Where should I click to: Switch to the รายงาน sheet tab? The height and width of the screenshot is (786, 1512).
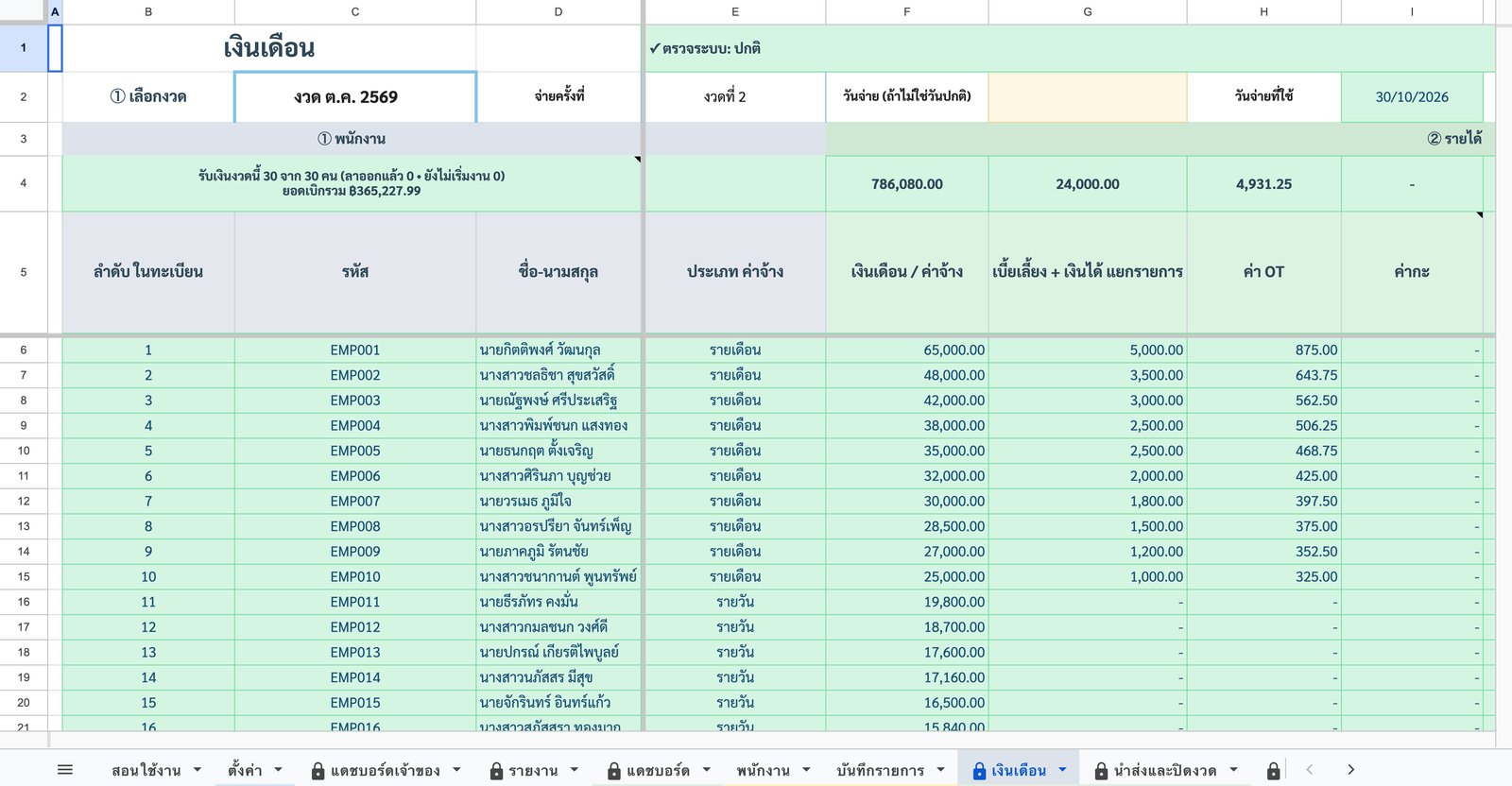tap(533, 771)
